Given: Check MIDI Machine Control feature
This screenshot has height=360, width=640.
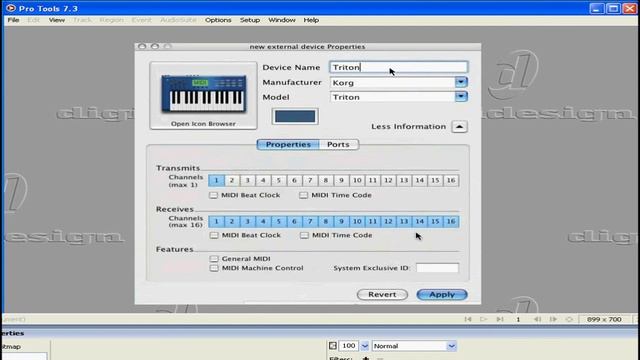Looking at the screenshot, I should [214, 268].
